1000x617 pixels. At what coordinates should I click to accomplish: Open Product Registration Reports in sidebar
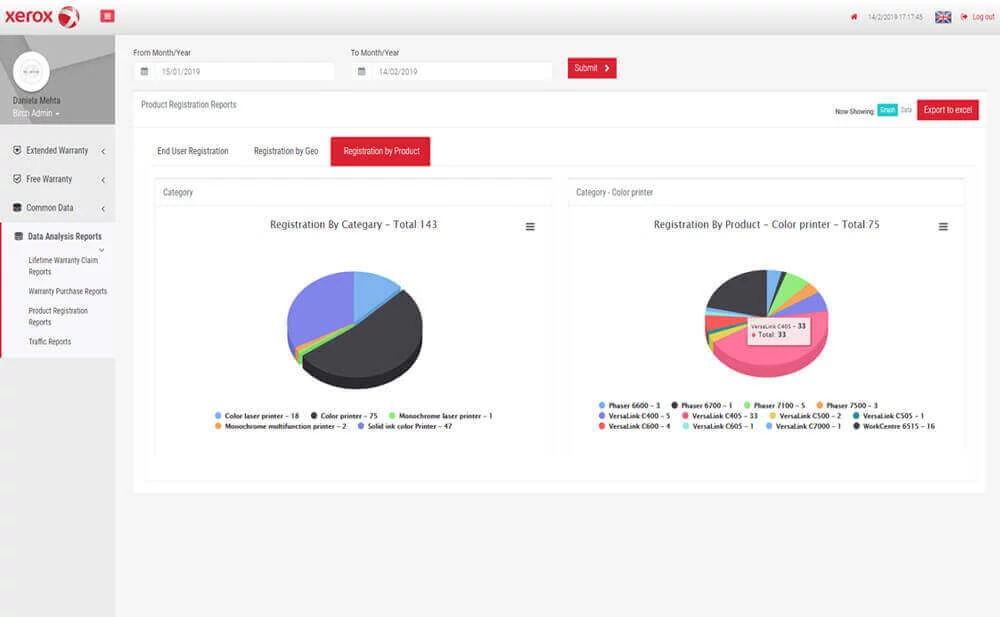[x=58, y=316]
